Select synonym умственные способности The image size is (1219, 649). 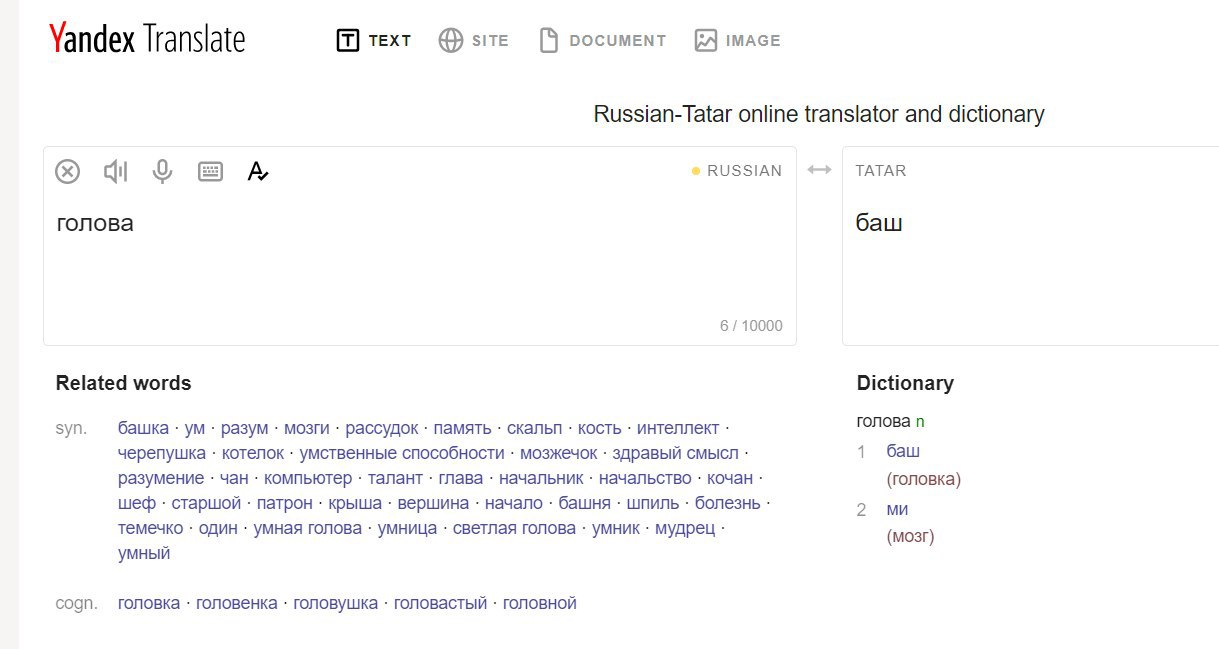click(x=402, y=453)
